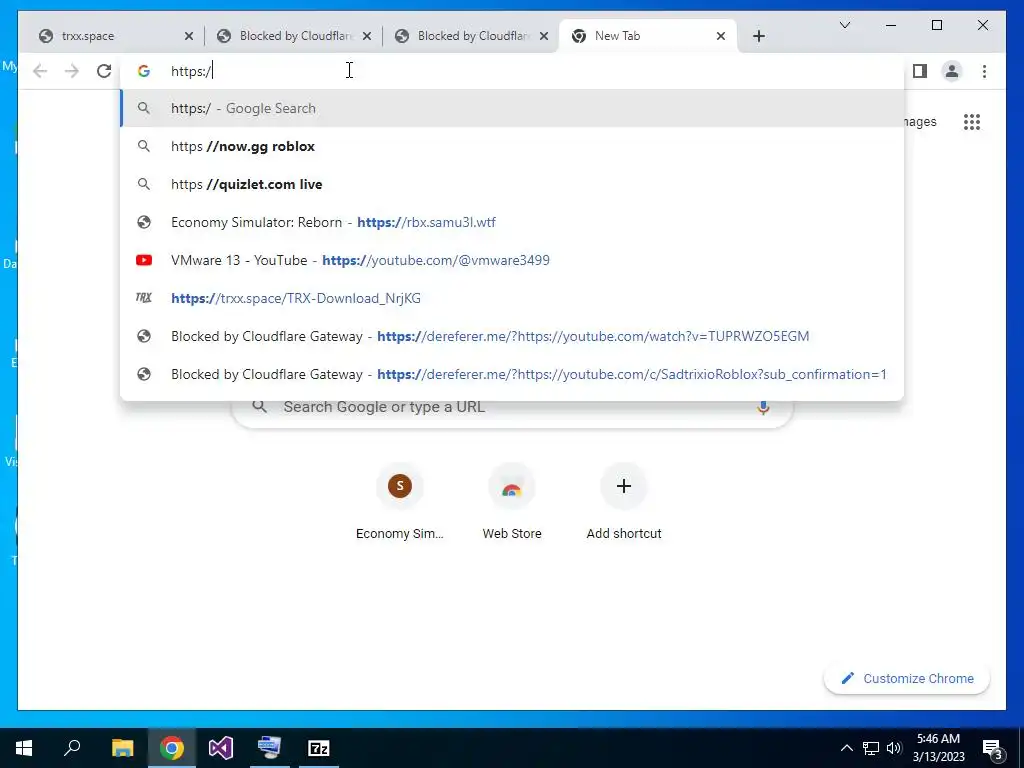The width and height of the screenshot is (1024, 768).
Task: Click the Google G icon in address bar
Action: pos(144,71)
